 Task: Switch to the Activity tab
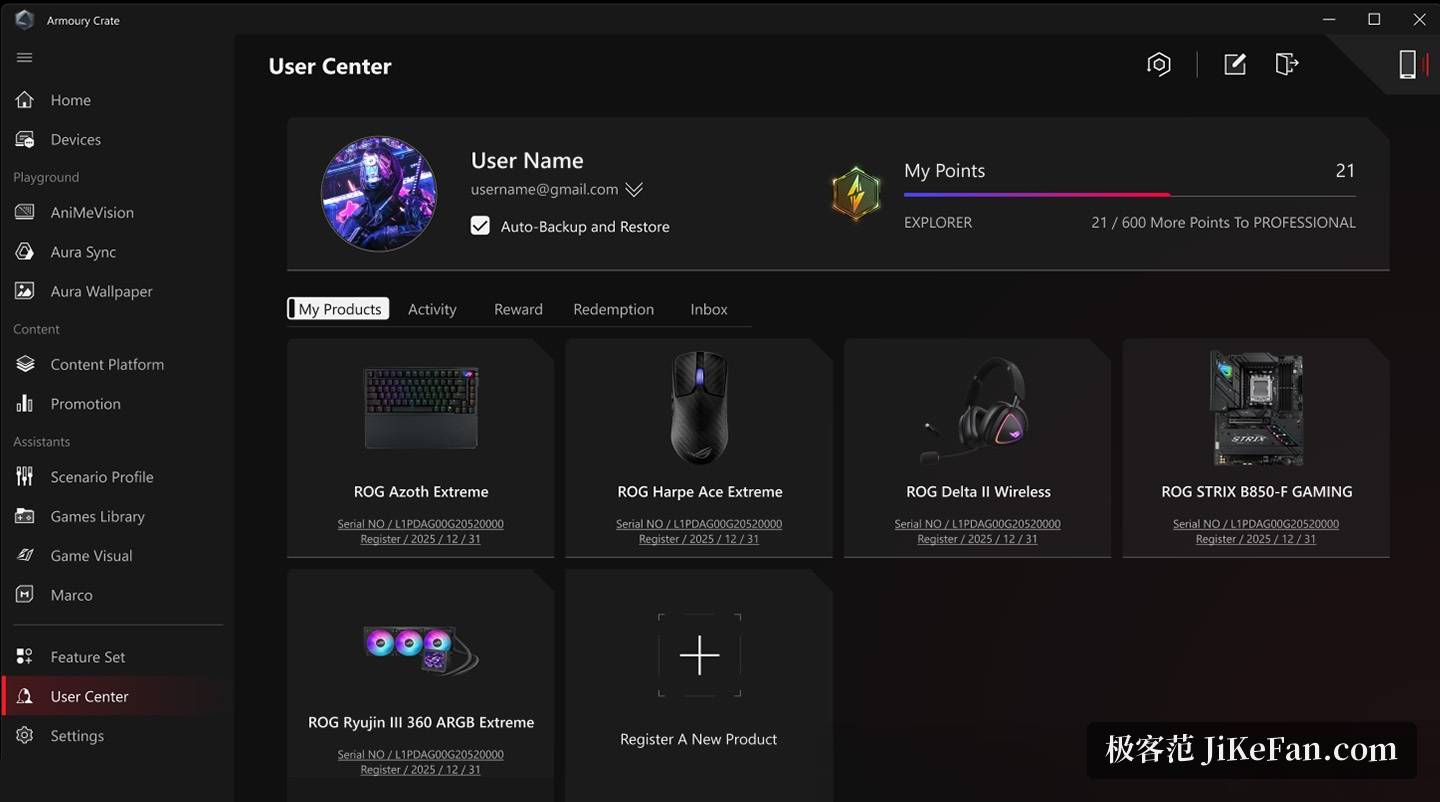click(x=432, y=309)
